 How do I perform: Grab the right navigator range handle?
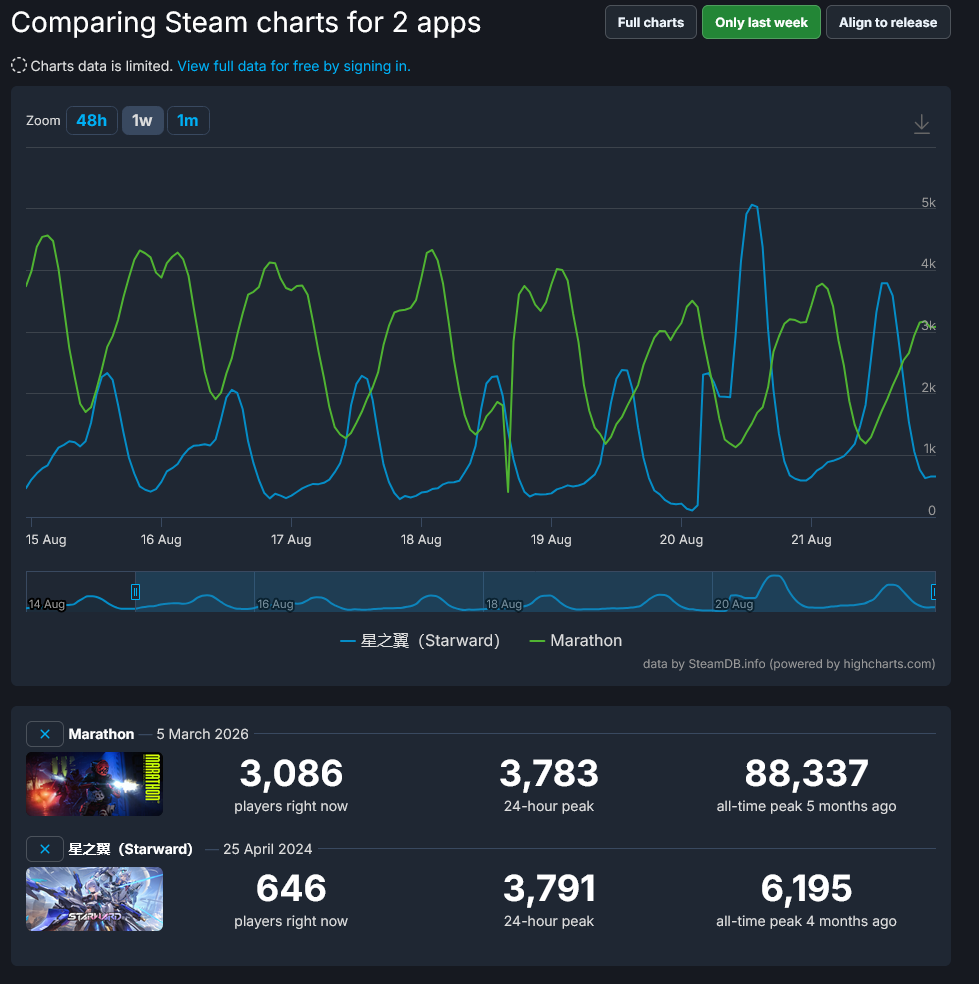[x=933, y=592]
